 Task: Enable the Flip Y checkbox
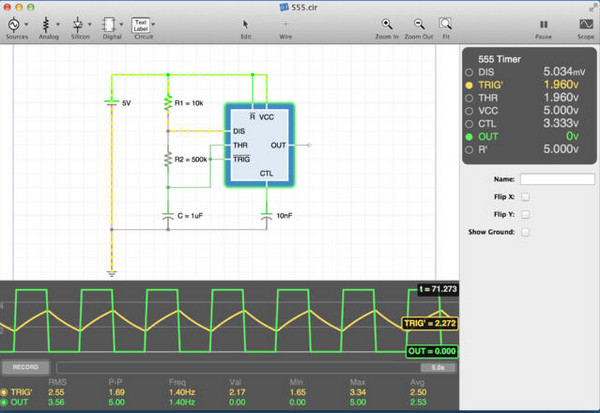coord(526,214)
